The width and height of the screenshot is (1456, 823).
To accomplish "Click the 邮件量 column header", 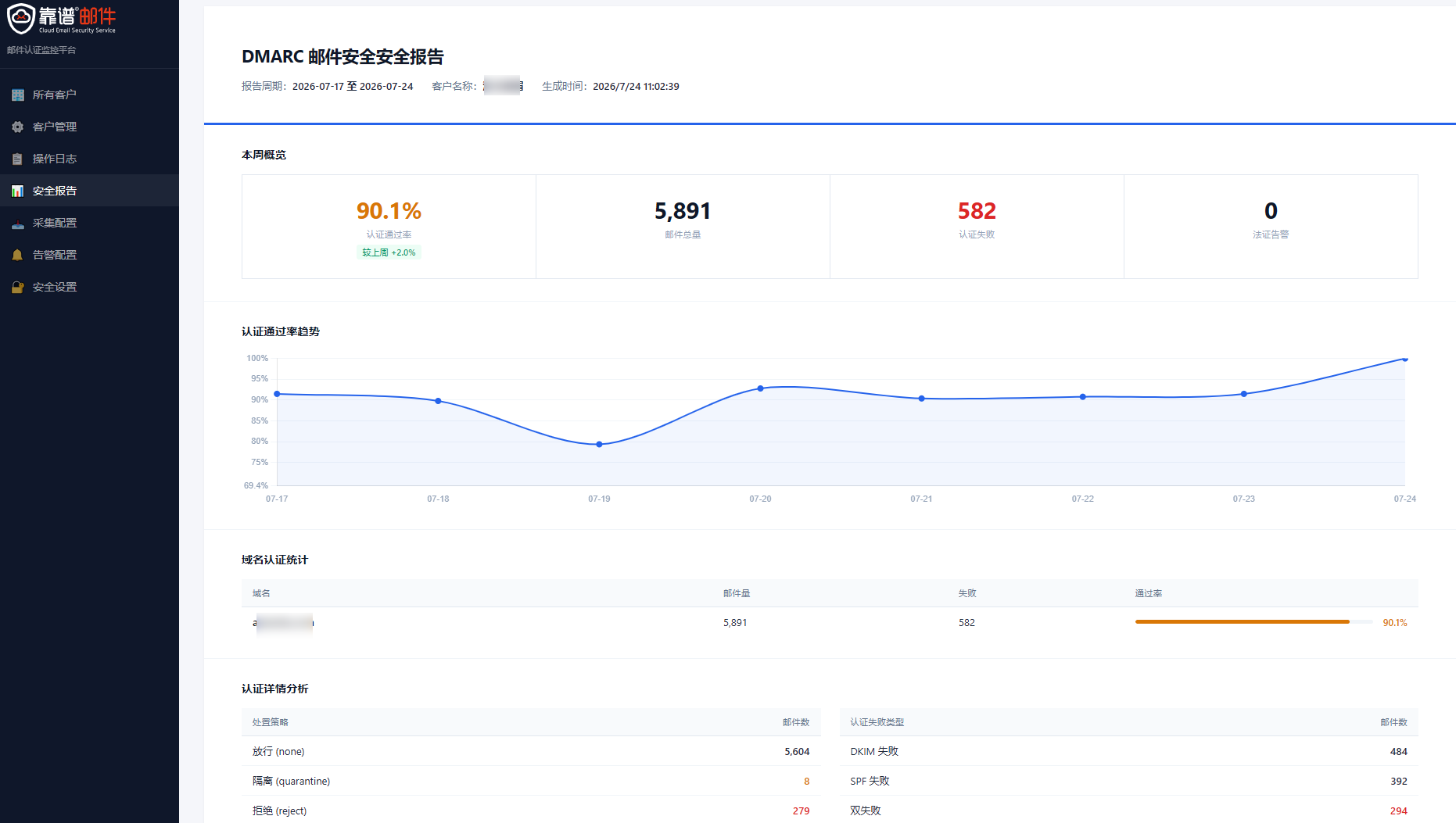I will point(737,593).
